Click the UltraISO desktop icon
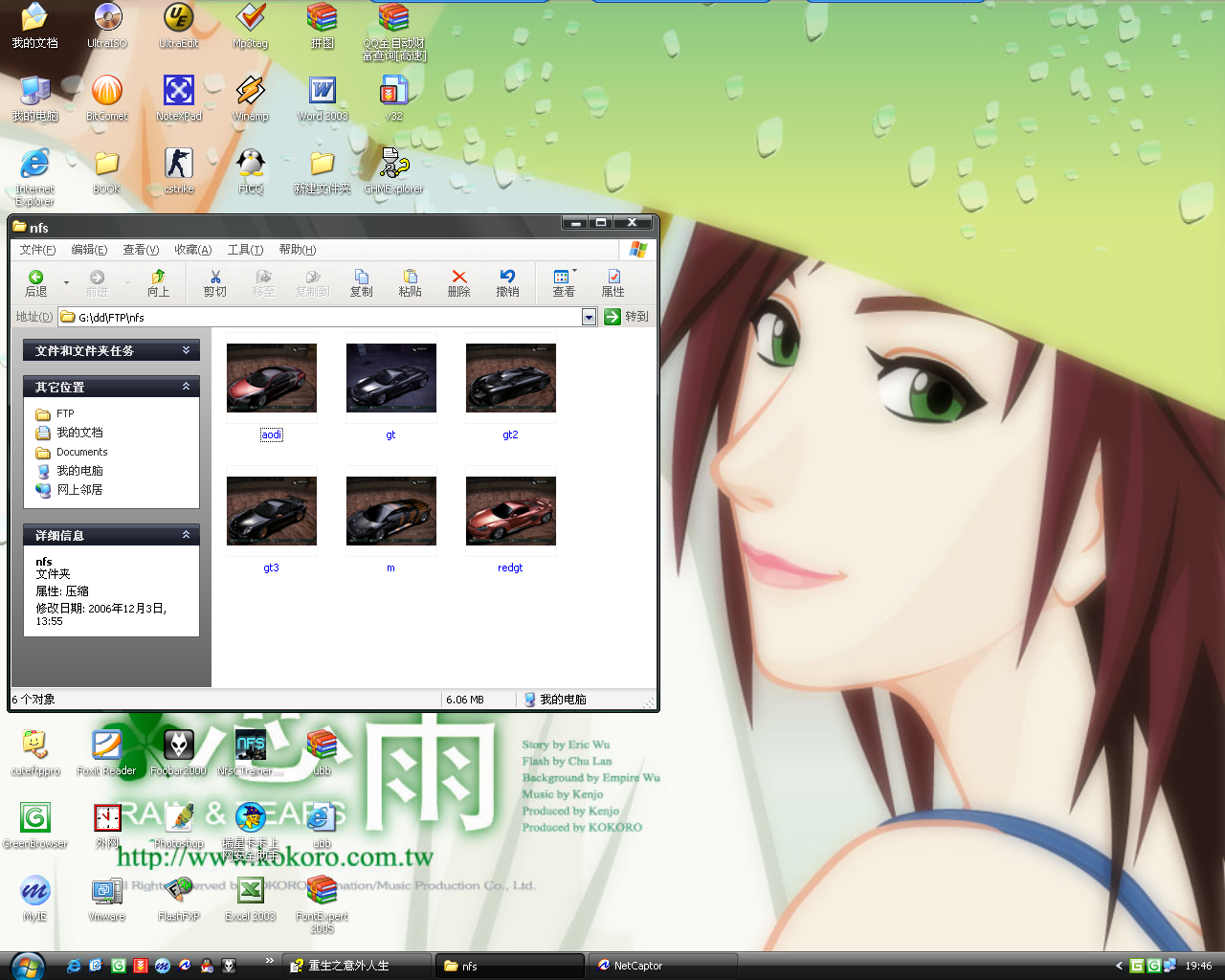The width and height of the screenshot is (1225, 980). pos(107,26)
